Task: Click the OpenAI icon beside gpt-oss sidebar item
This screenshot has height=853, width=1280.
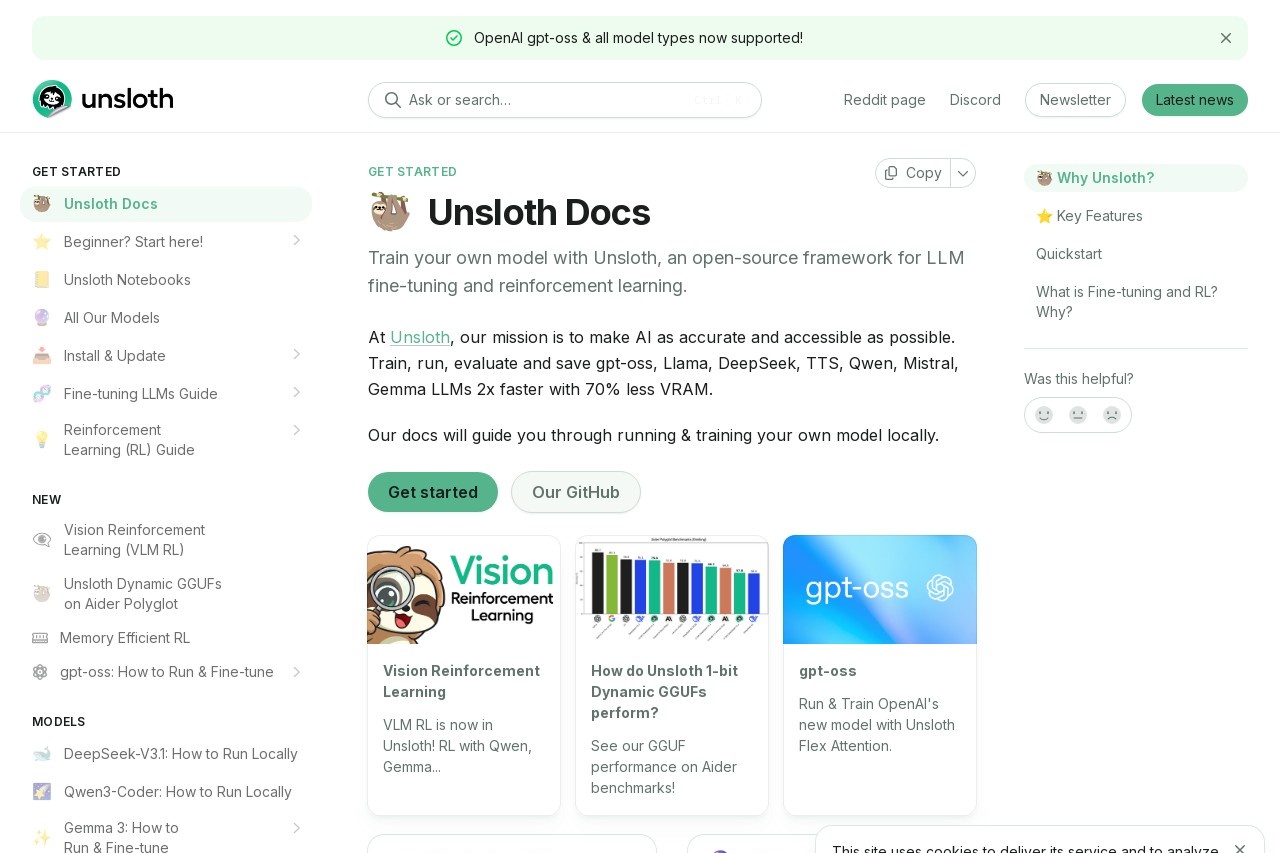Action: click(x=40, y=672)
